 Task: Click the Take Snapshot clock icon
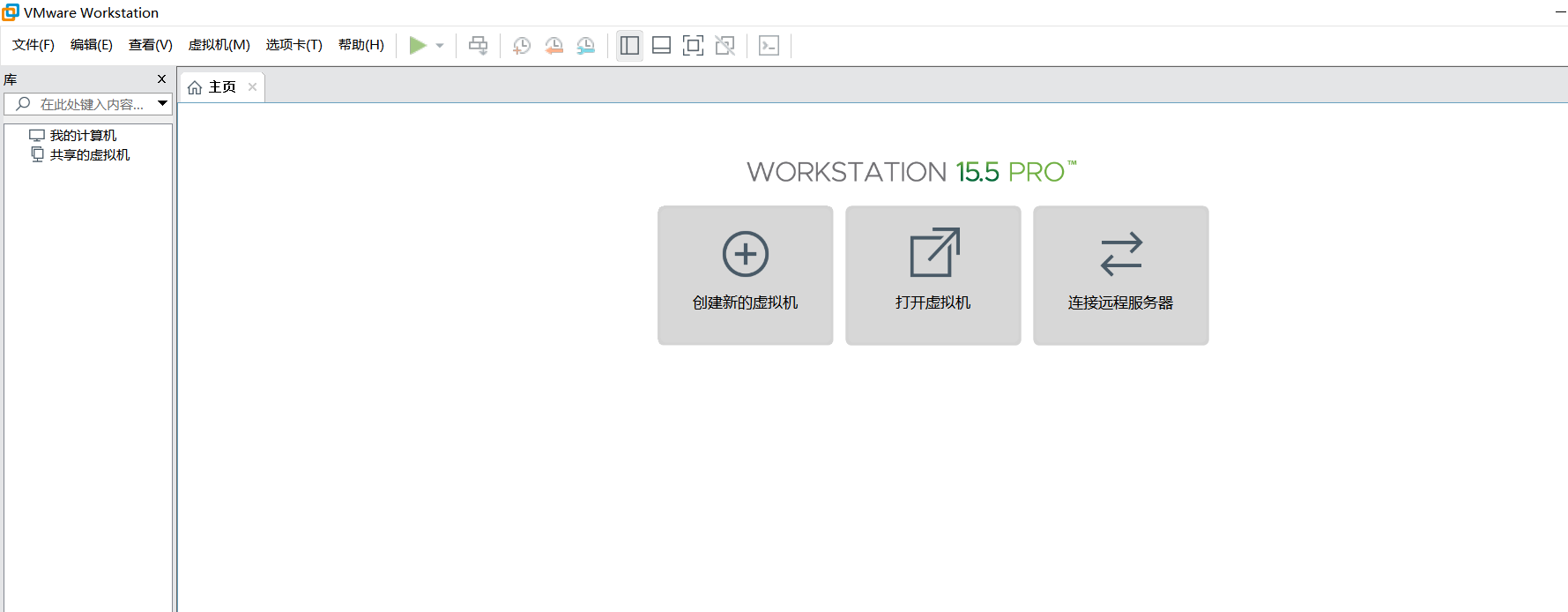tap(522, 45)
